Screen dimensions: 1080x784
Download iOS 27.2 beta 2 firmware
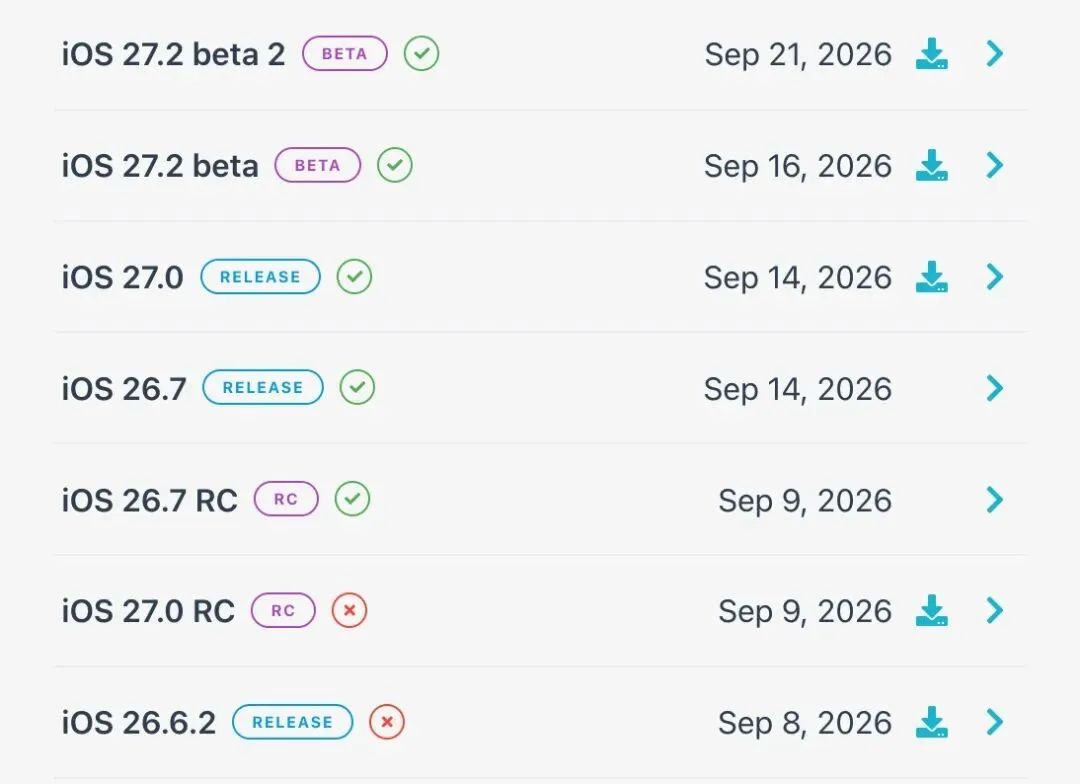click(931, 54)
